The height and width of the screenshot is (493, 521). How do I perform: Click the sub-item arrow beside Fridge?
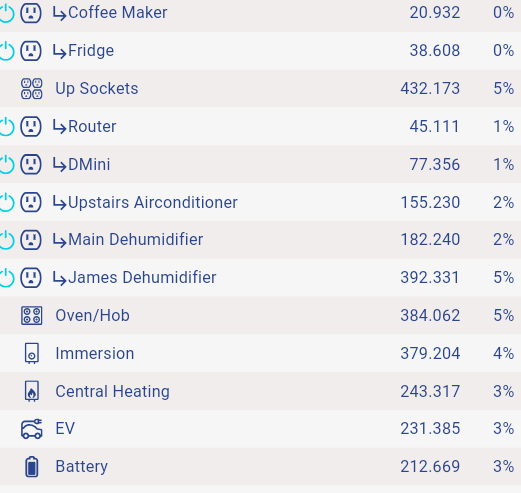[x=60, y=51]
